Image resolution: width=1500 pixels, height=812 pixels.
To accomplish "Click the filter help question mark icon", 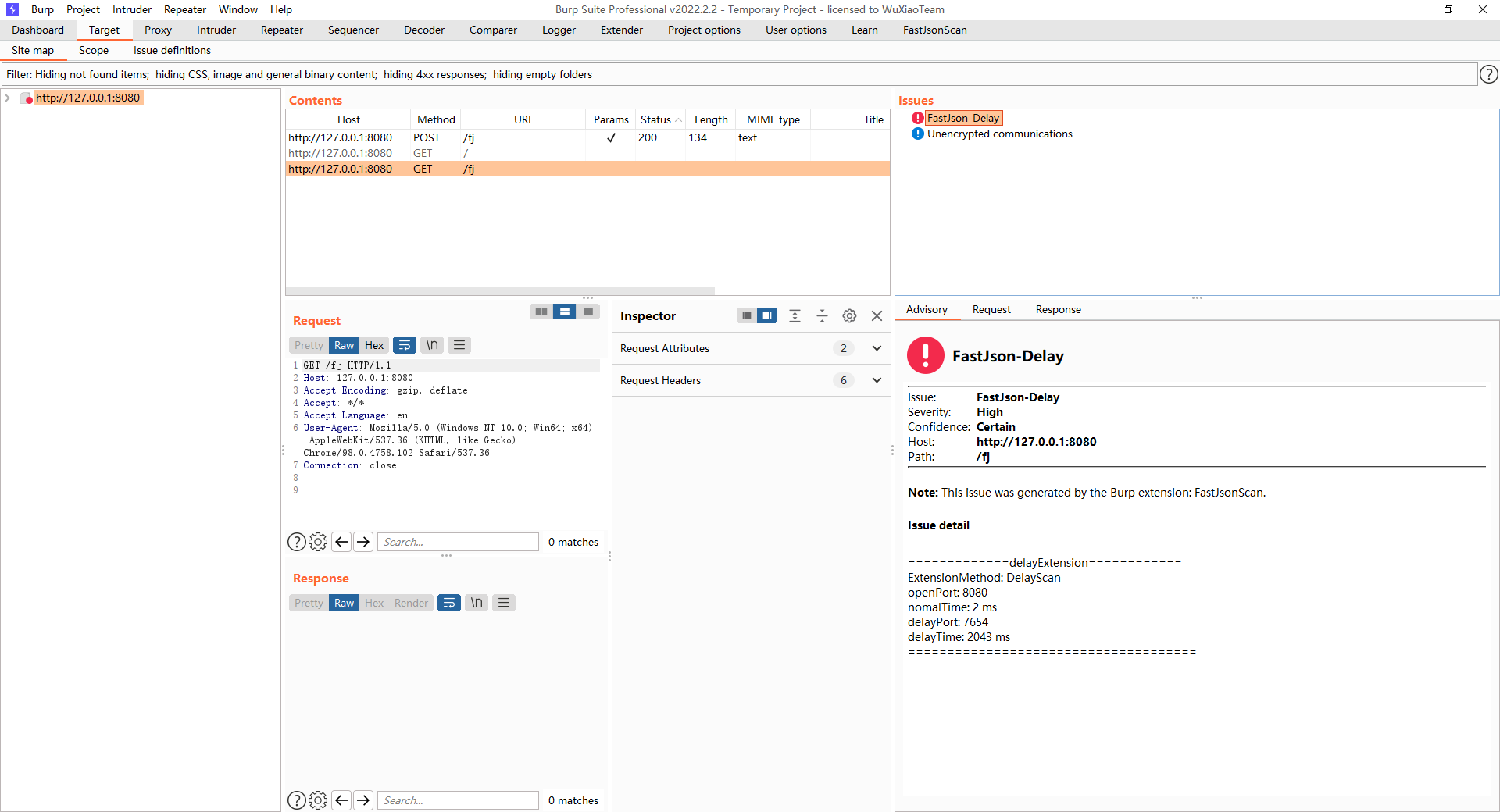I will coord(1489,74).
